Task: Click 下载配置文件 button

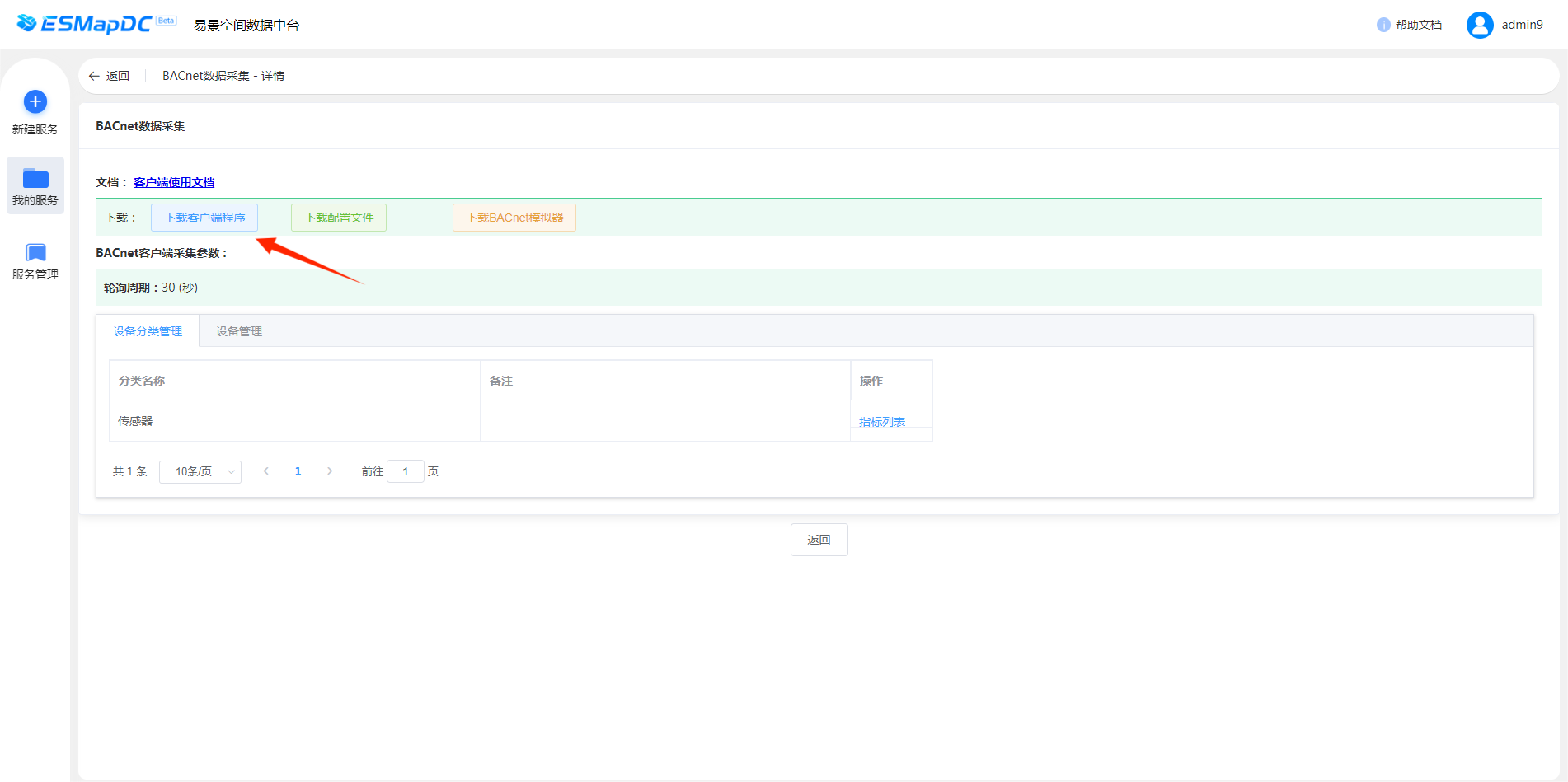Action: pyautogui.click(x=339, y=218)
